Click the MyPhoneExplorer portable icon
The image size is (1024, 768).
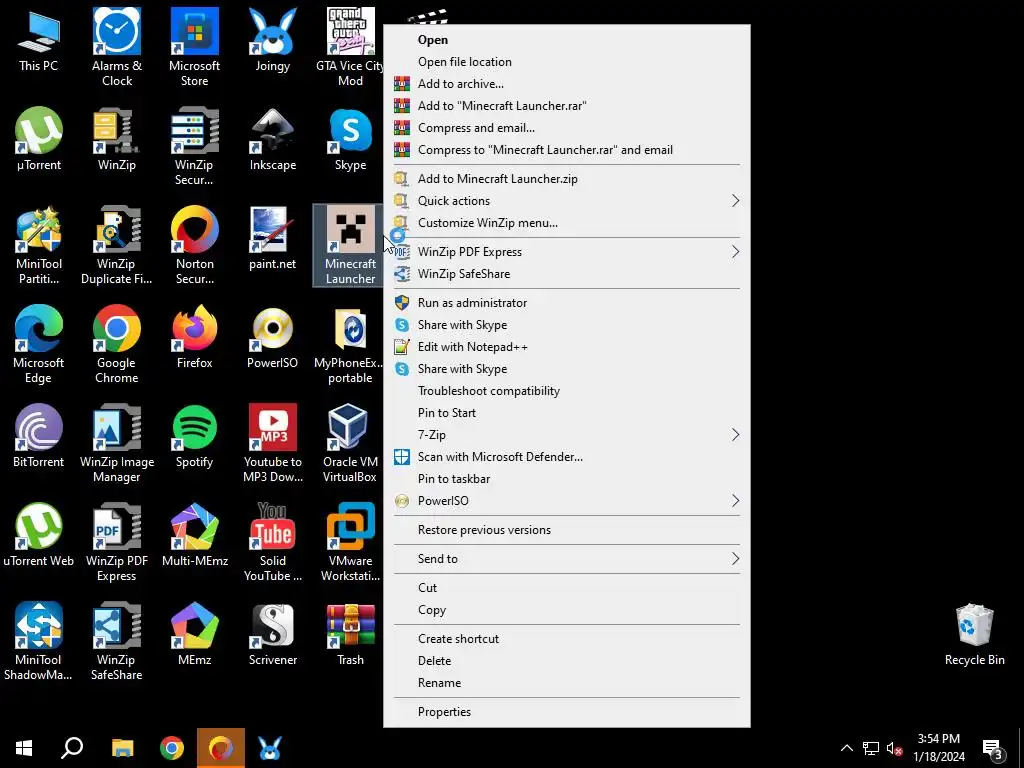(x=350, y=345)
